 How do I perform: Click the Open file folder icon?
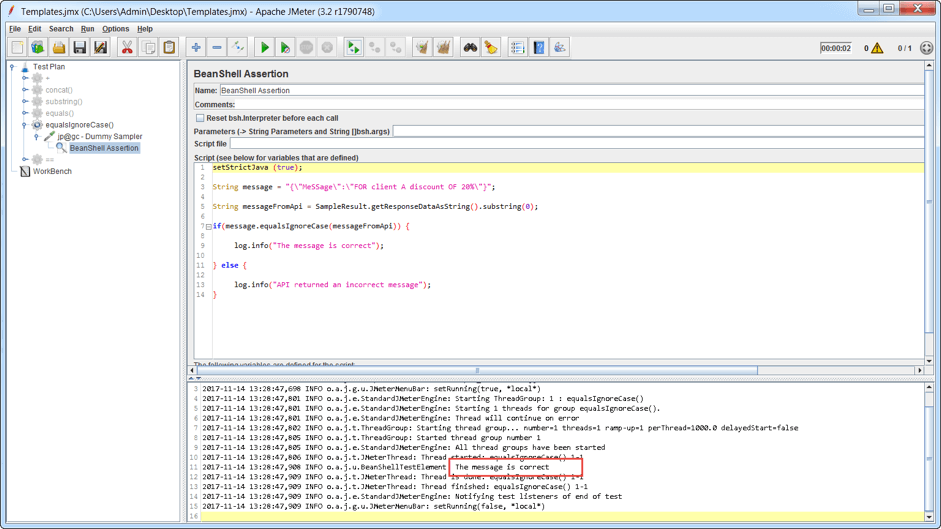(x=59, y=47)
